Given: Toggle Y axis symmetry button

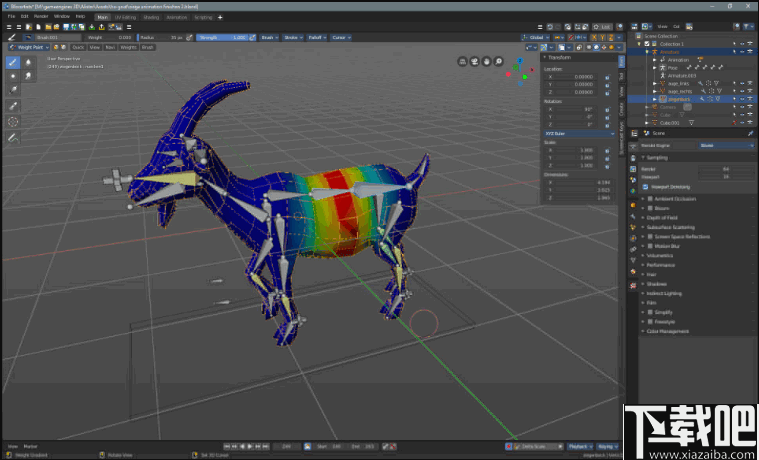Looking at the screenshot, I should (x=602, y=37).
